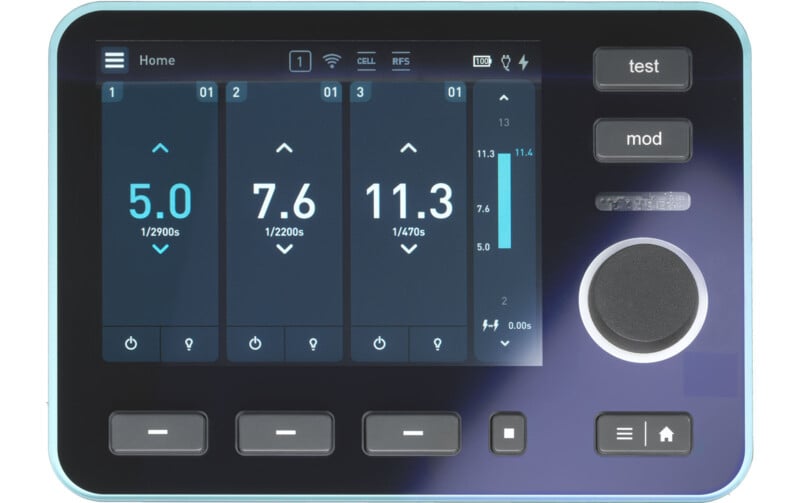Toggle modeling light for lamp 1
This screenshot has height=503, width=800.
point(189,344)
